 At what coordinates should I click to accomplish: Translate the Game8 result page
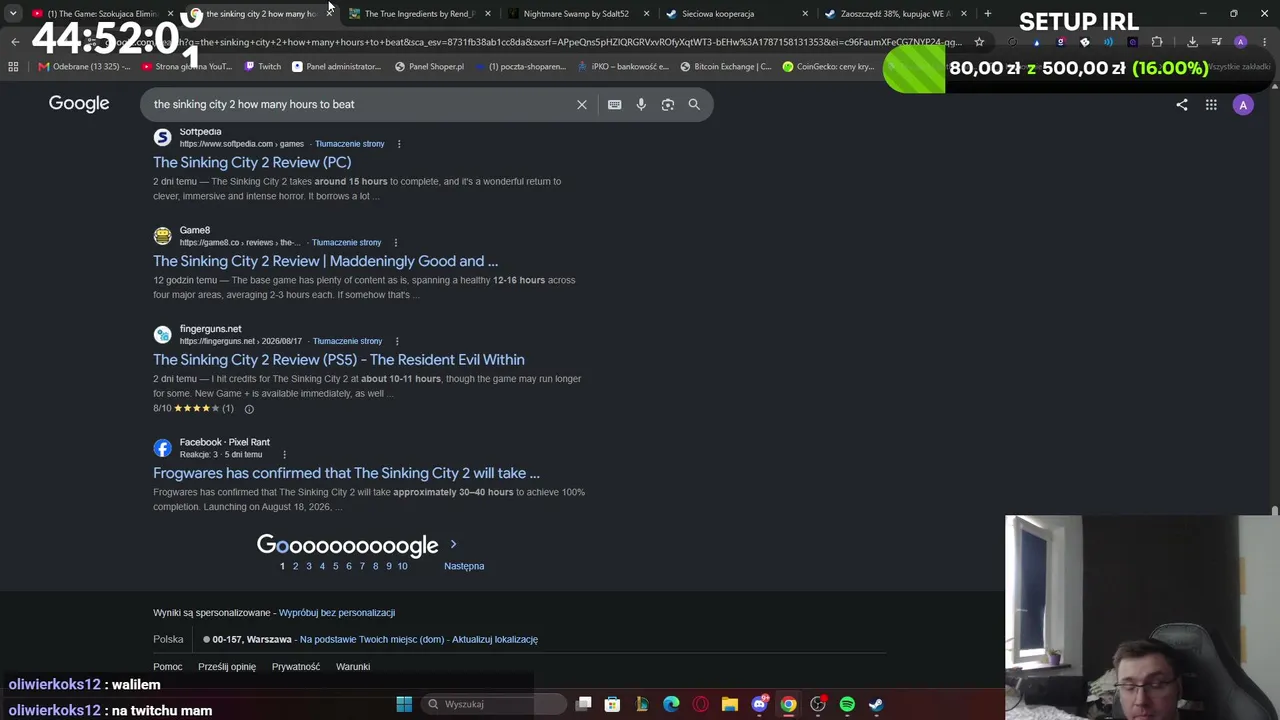tap(346, 243)
